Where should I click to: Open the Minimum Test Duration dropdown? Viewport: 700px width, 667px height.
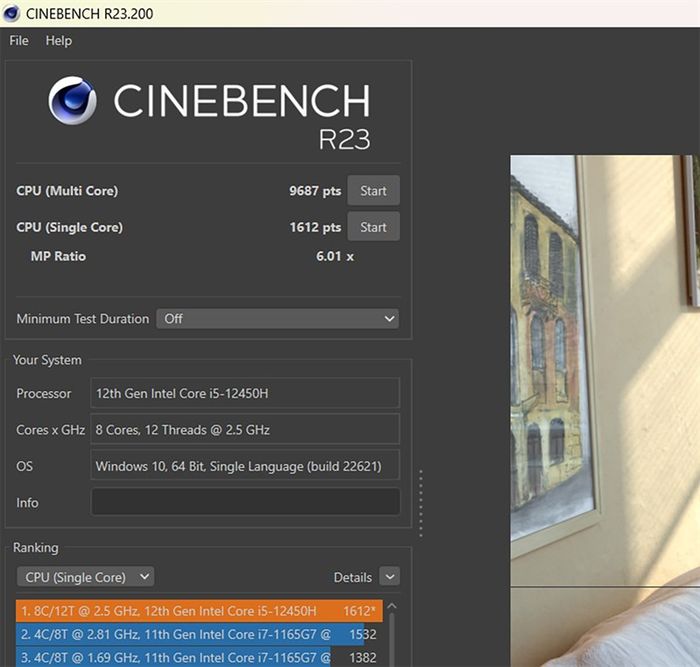coord(278,319)
